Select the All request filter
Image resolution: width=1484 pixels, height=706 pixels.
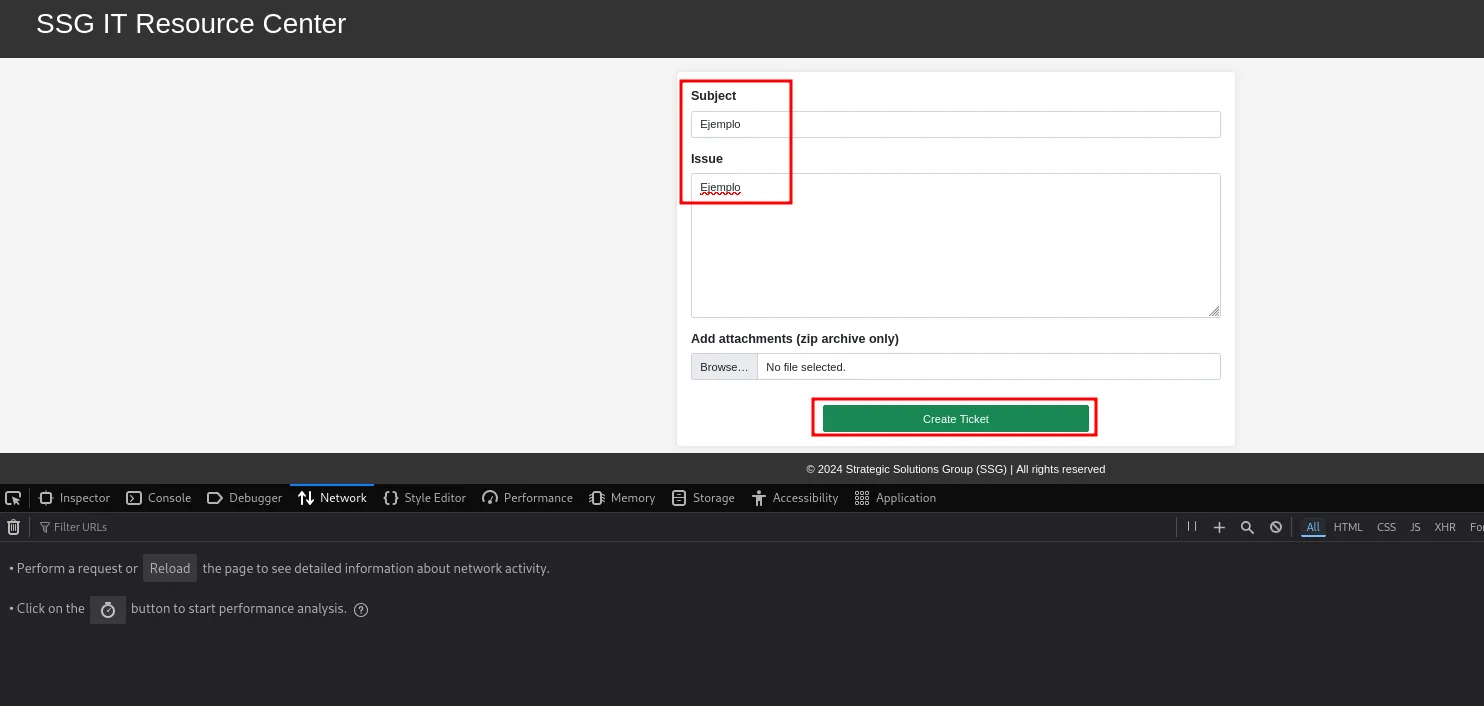click(x=1313, y=527)
